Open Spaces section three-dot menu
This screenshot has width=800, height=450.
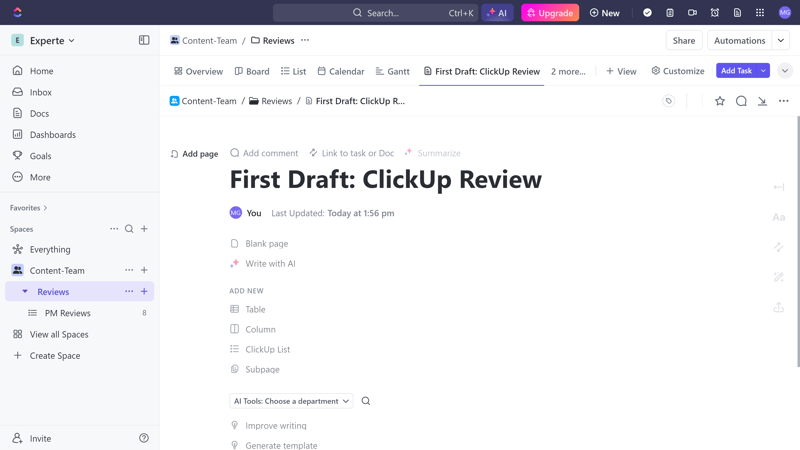coord(114,229)
